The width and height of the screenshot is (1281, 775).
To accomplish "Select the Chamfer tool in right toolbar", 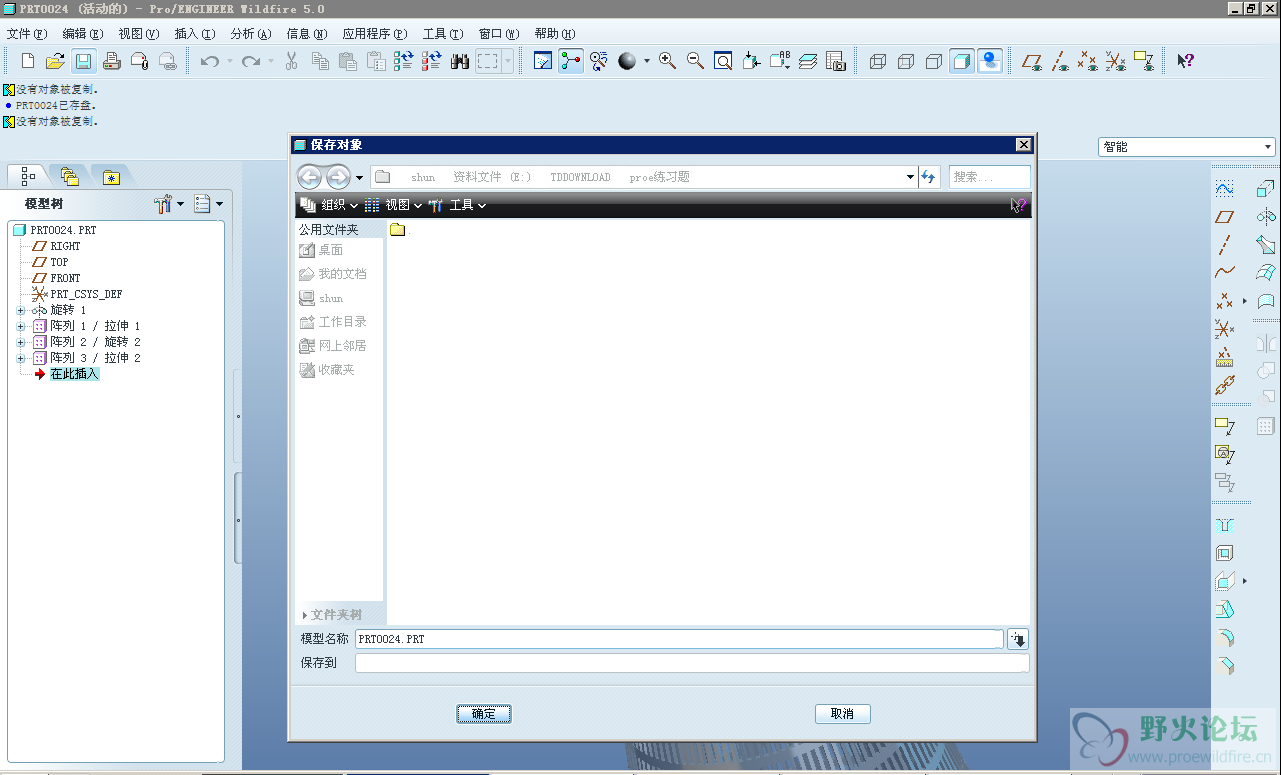I will (x=1224, y=665).
